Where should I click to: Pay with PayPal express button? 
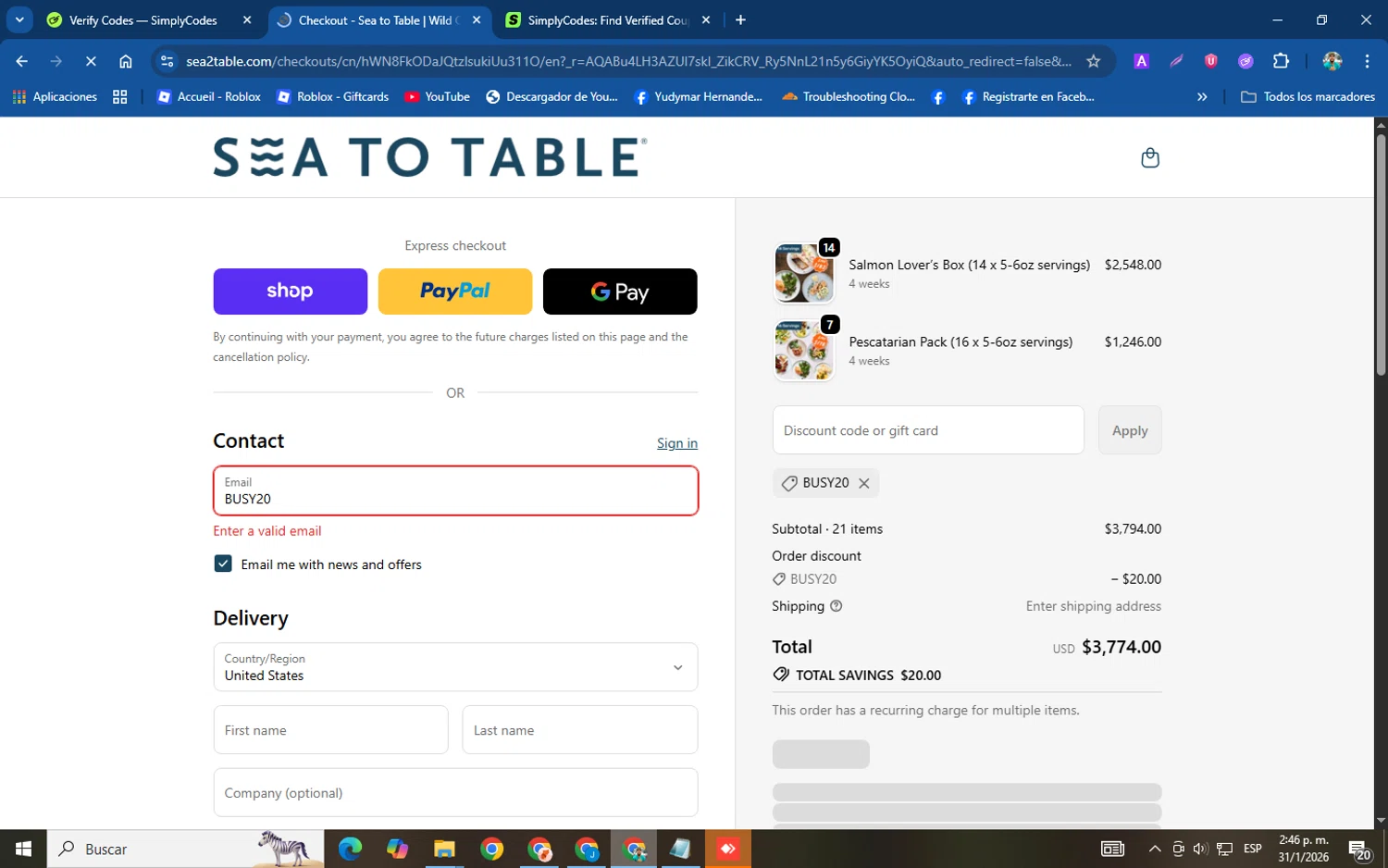coord(454,291)
